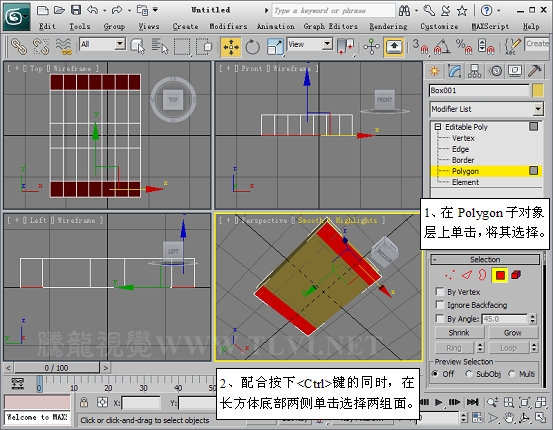Viewport: 553px width, 430px height.
Task: Enable the By Vertex checkbox
Action: click(439, 292)
